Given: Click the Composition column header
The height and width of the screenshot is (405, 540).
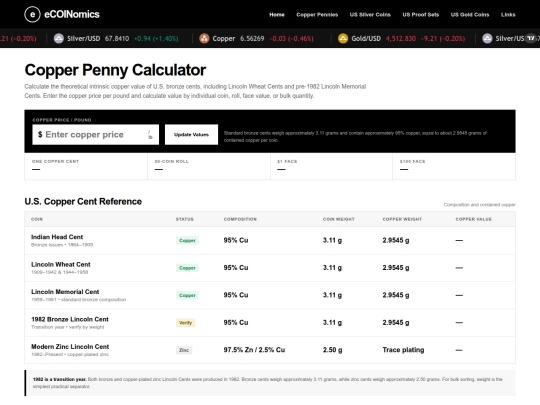Looking at the screenshot, I should coord(240,219).
